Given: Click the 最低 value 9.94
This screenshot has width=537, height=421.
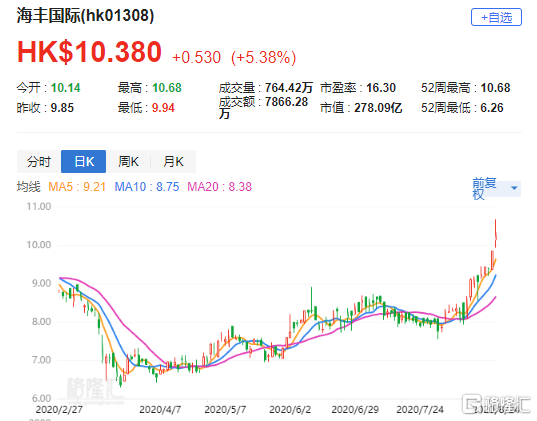Looking at the screenshot, I should click(163, 108).
